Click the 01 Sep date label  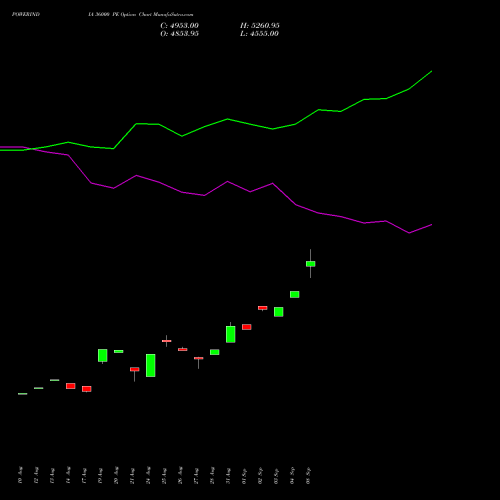pos(244,475)
